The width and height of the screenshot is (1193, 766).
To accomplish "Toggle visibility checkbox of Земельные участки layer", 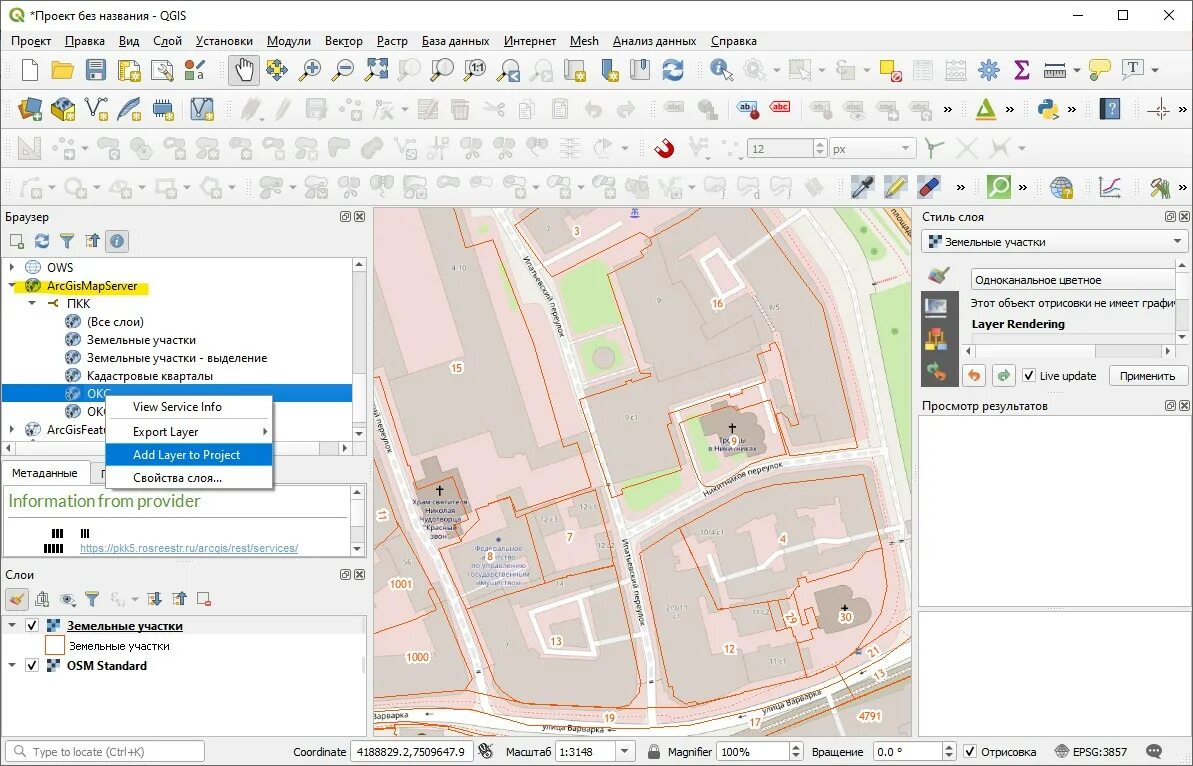I will point(32,626).
